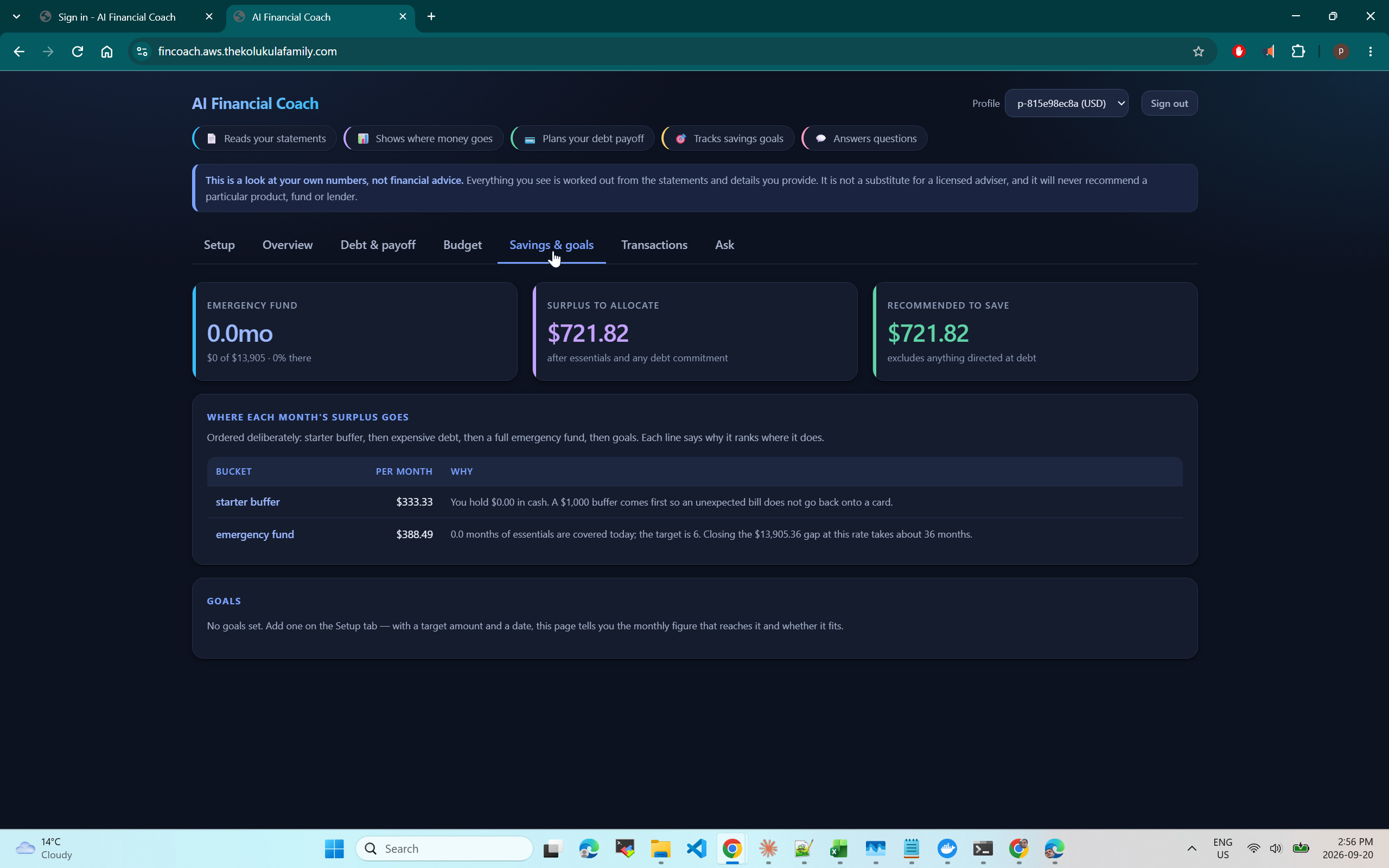Screen dimensions: 1389x868
Task: Reload the page with the refresh icon
Action: pos(78,52)
